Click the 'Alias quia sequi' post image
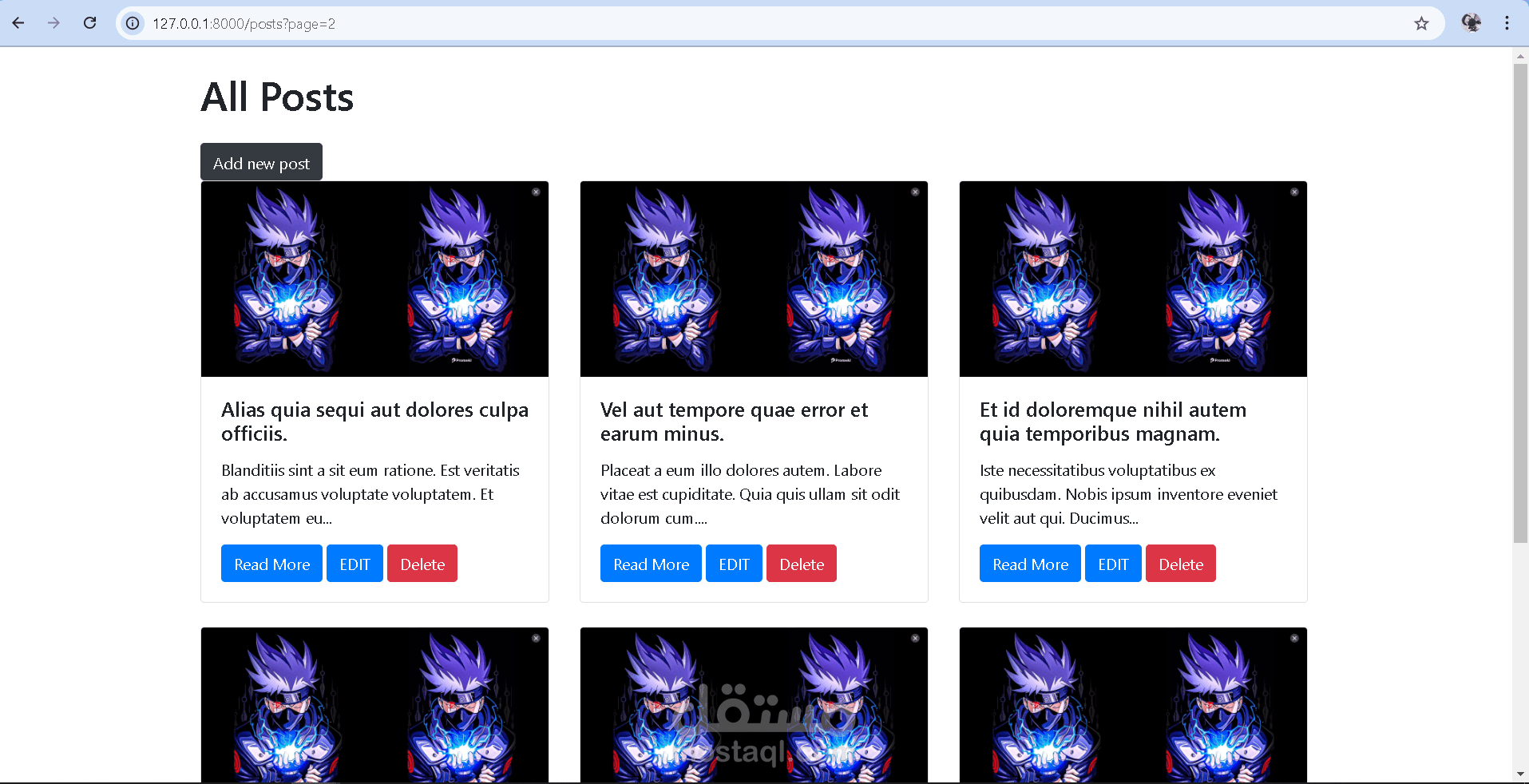This screenshot has height=784, width=1529. coord(374,279)
